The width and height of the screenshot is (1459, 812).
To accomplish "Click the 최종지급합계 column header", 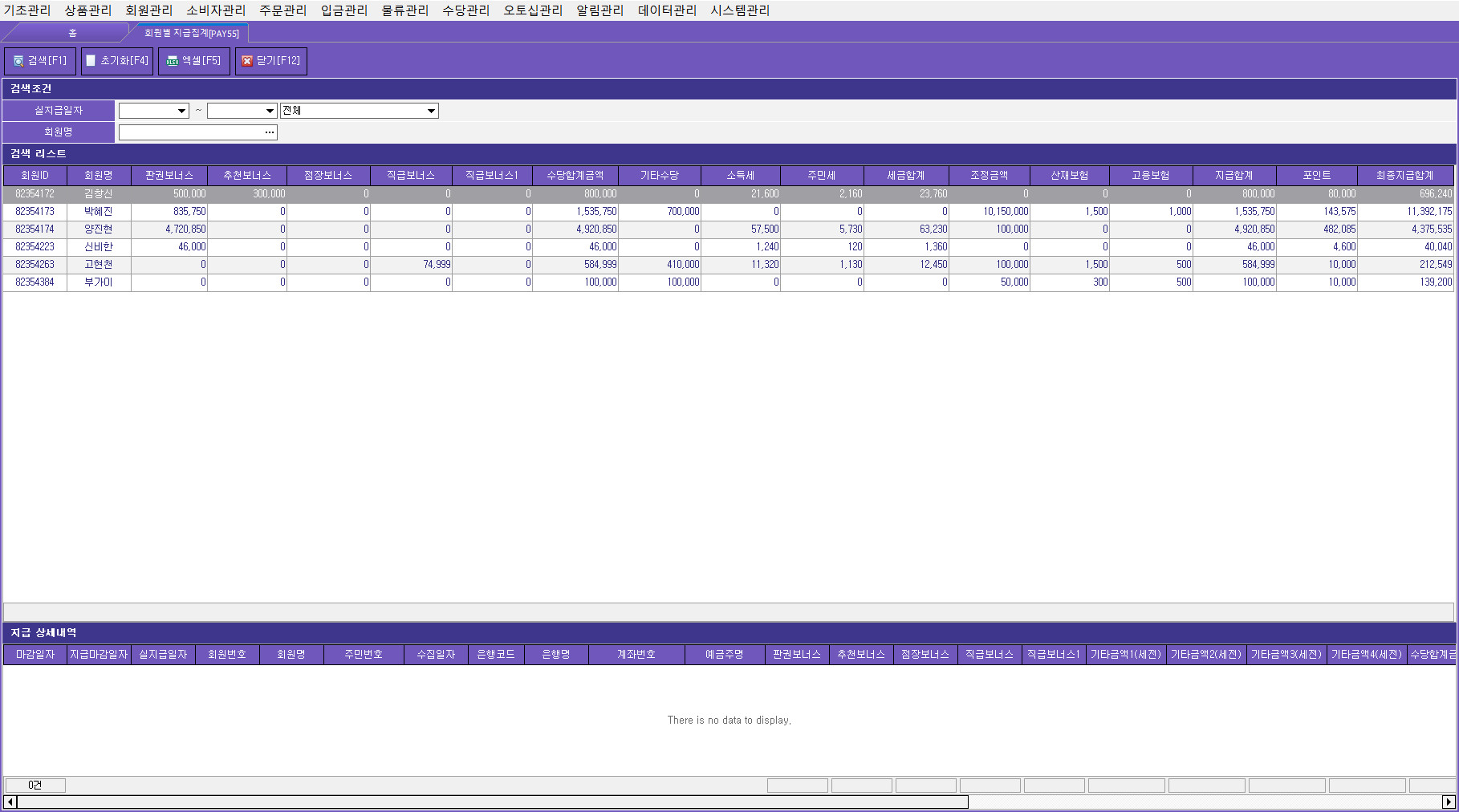I will (x=1405, y=176).
